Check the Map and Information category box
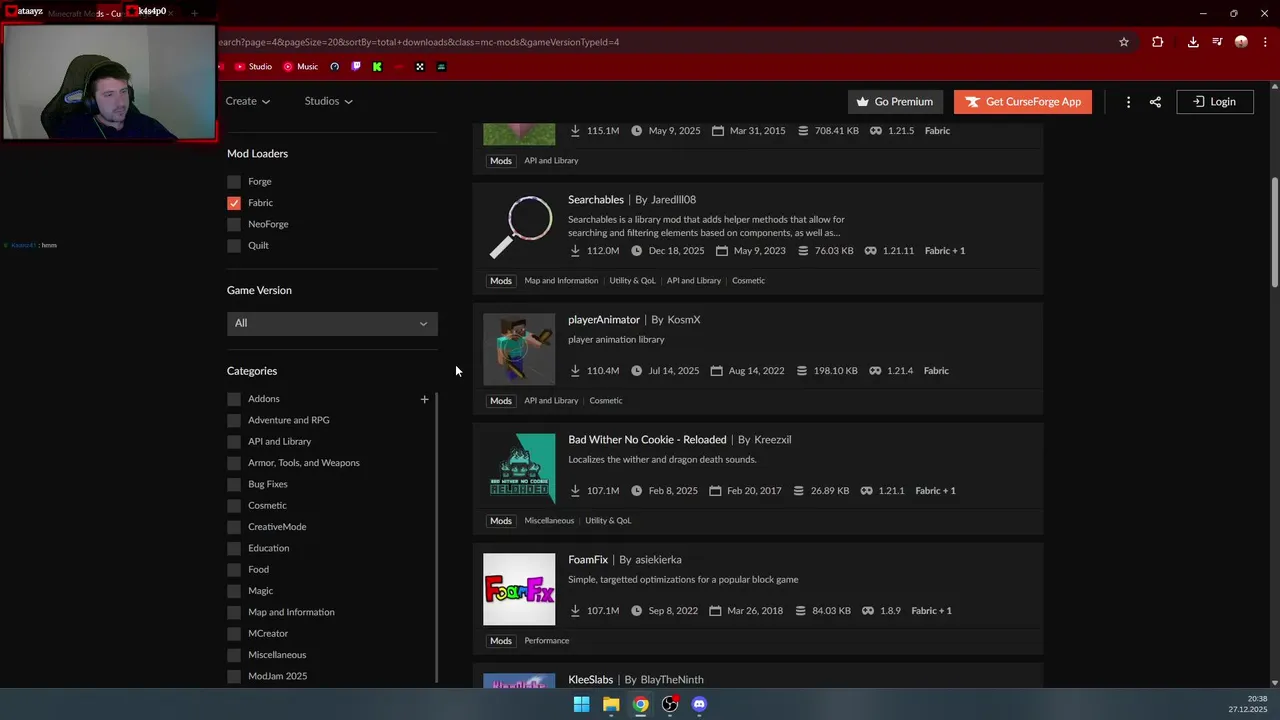Screen dimensions: 1280x720 pos(234,612)
